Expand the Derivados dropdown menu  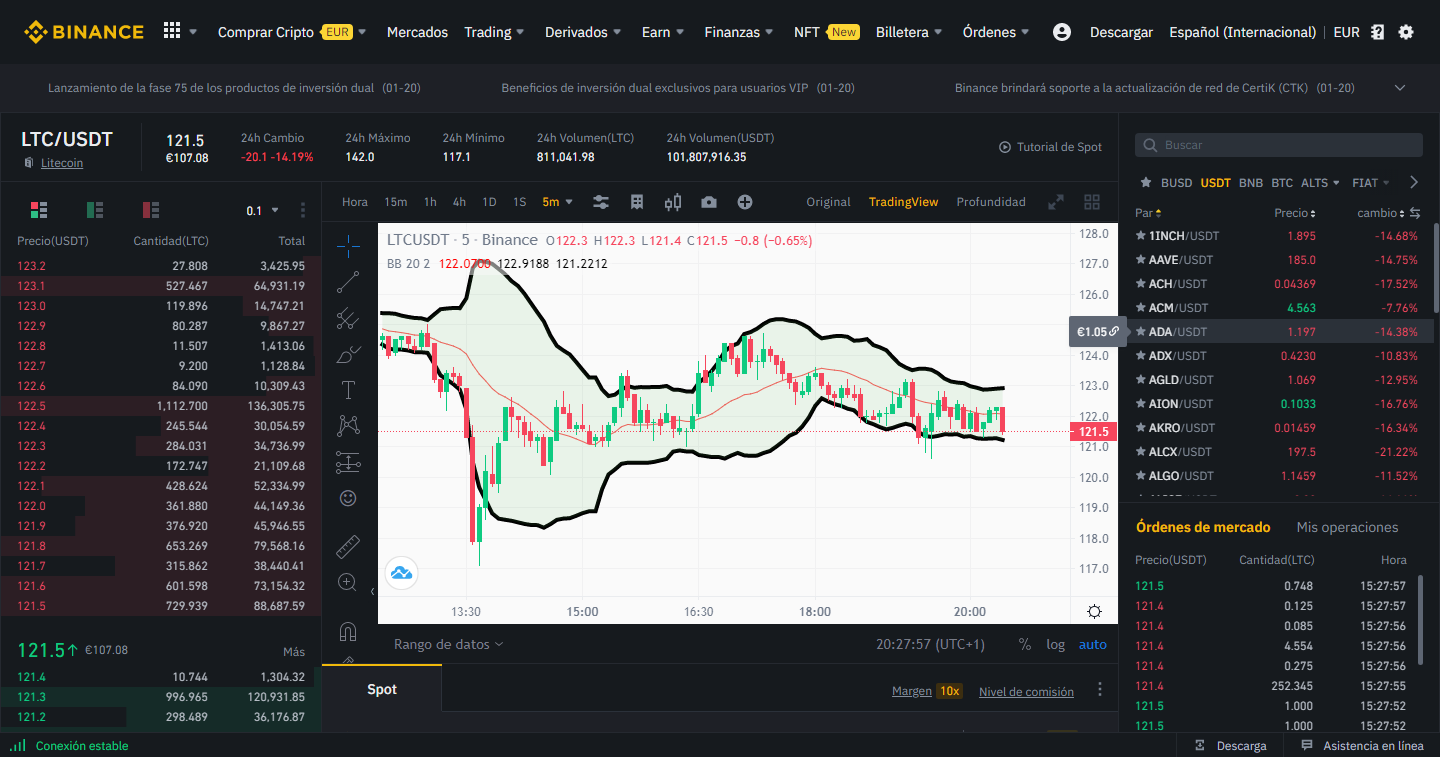pyautogui.click(x=584, y=32)
